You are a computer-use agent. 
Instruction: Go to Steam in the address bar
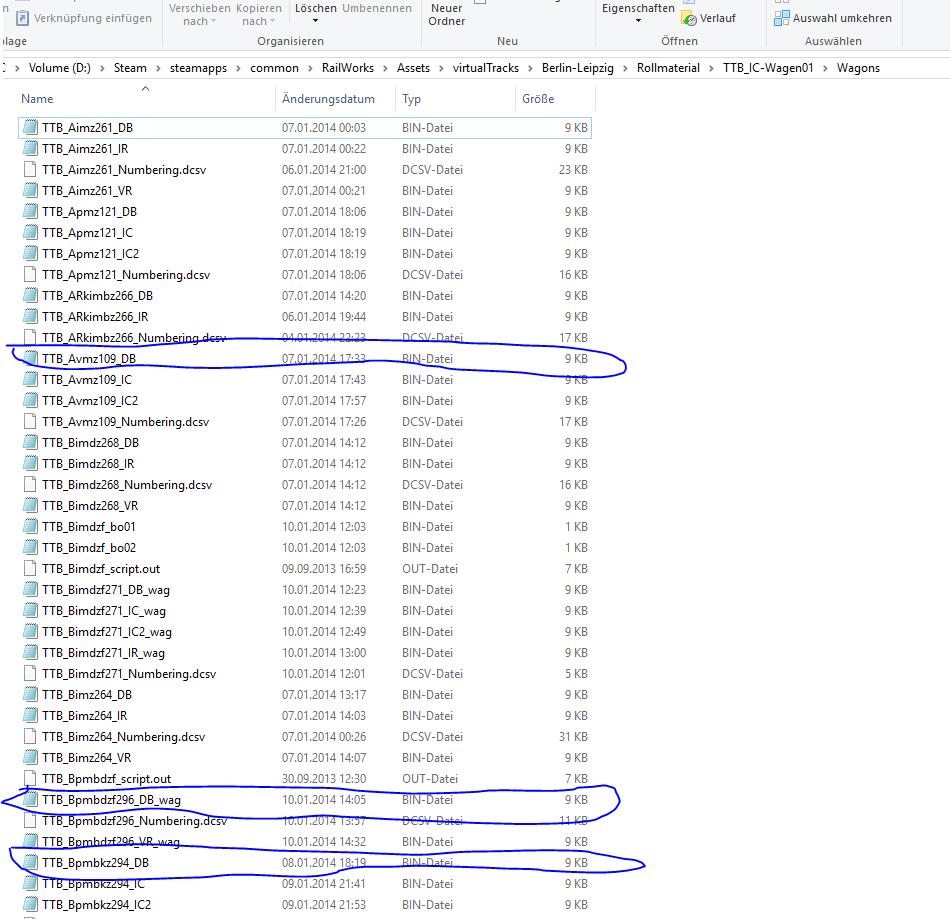pos(130,68)
